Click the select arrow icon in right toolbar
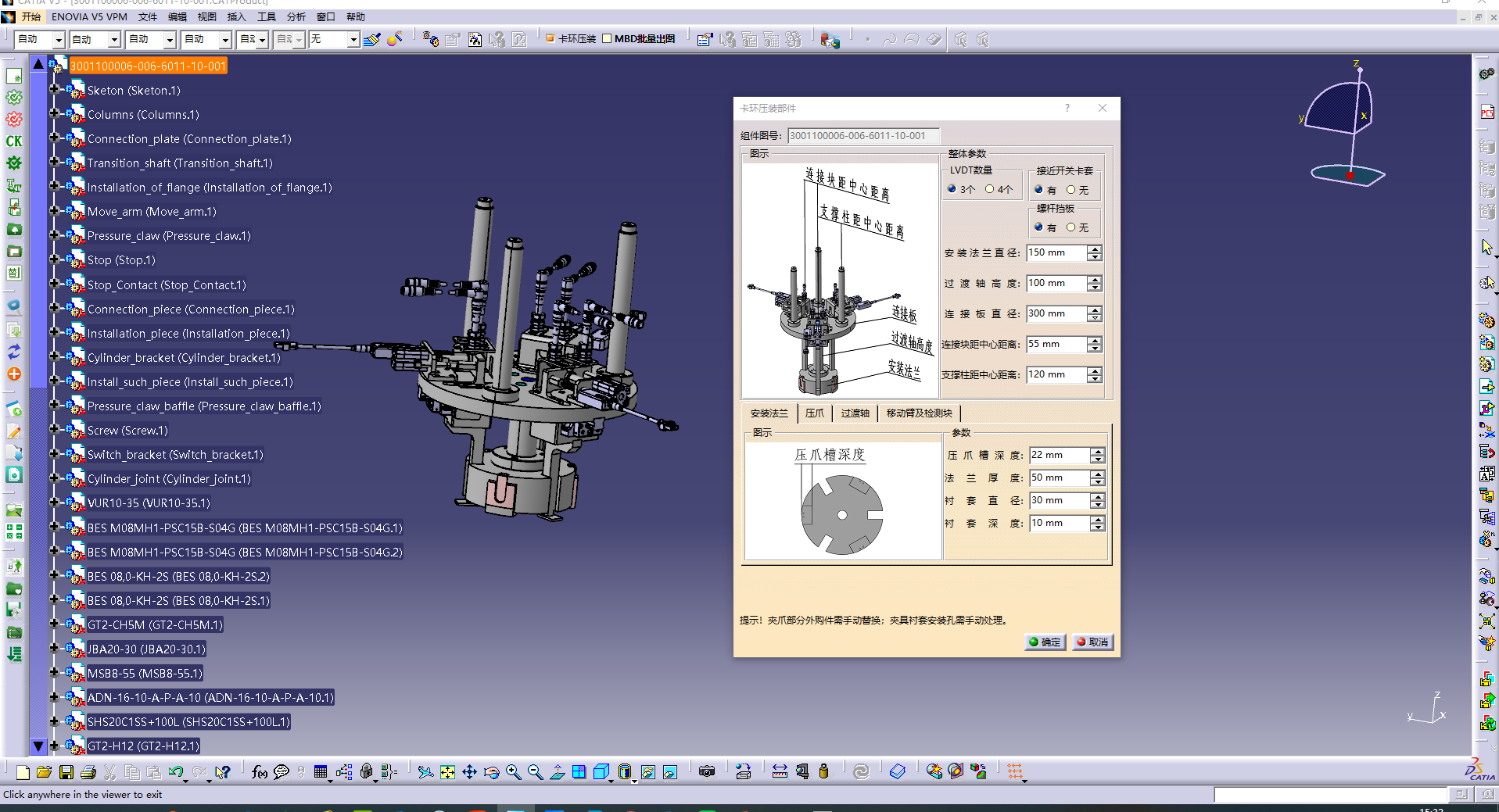The image size is (1499, 812). tap(1486, 247)
